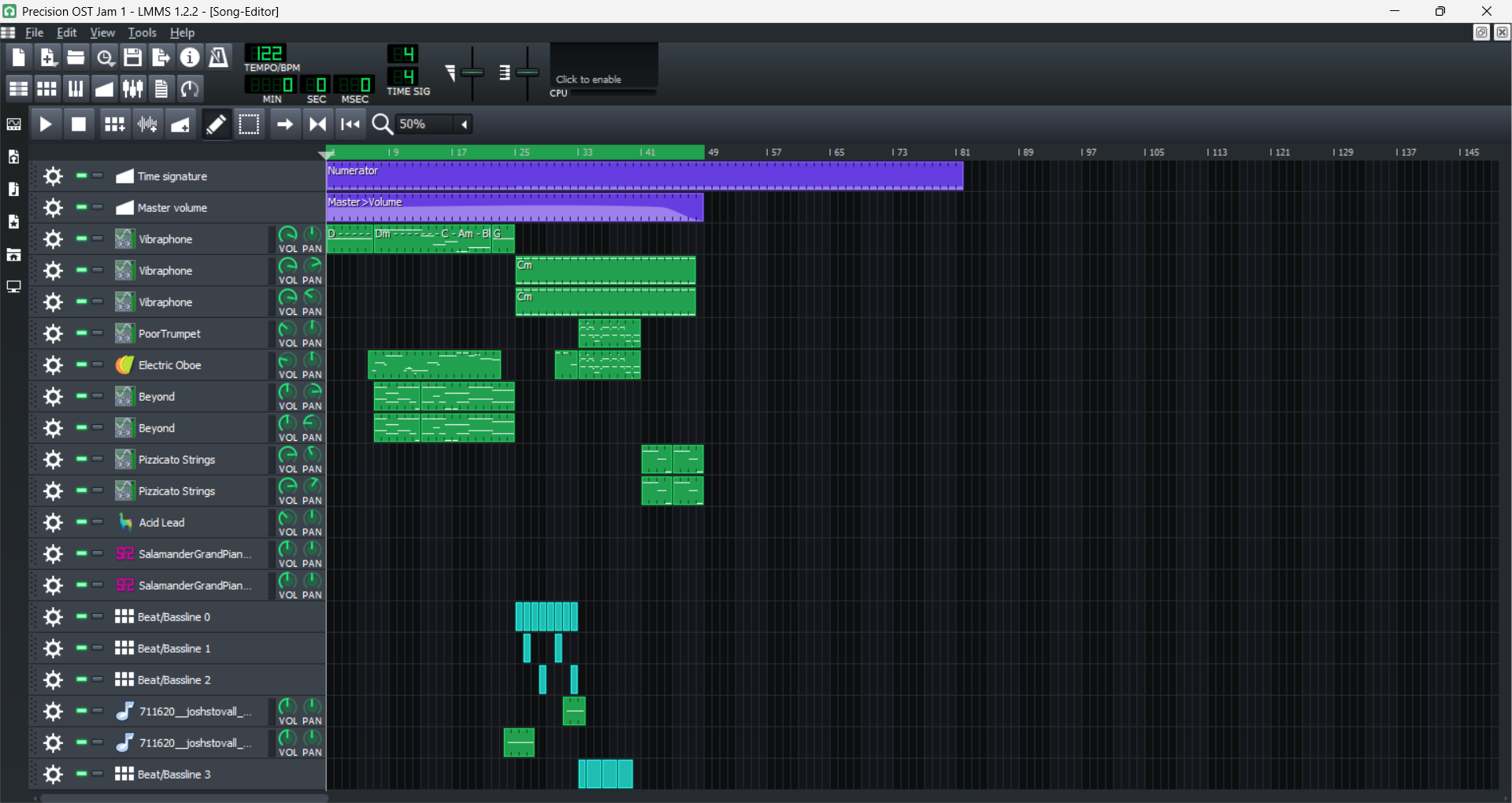1512x803 pixels.
Task: Export the current project
Action: click(161, 57)
